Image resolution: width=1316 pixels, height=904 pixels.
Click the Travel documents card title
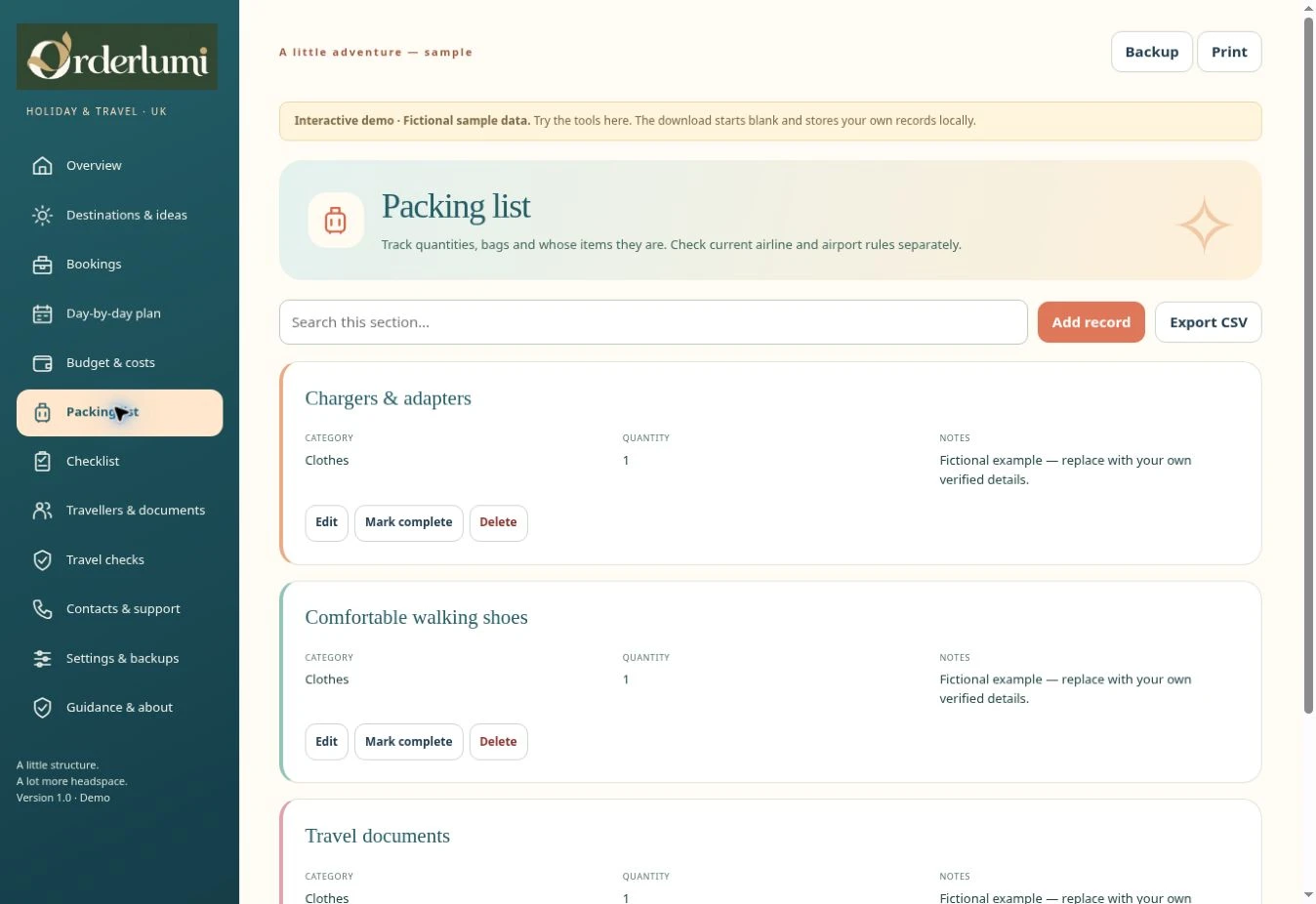[378, 836]
